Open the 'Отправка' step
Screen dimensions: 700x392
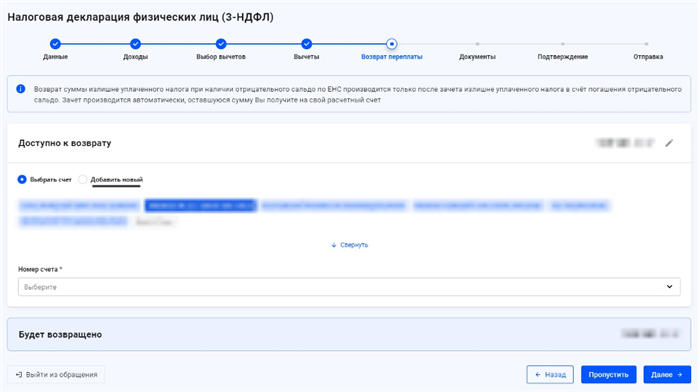[x=648, y=57]
